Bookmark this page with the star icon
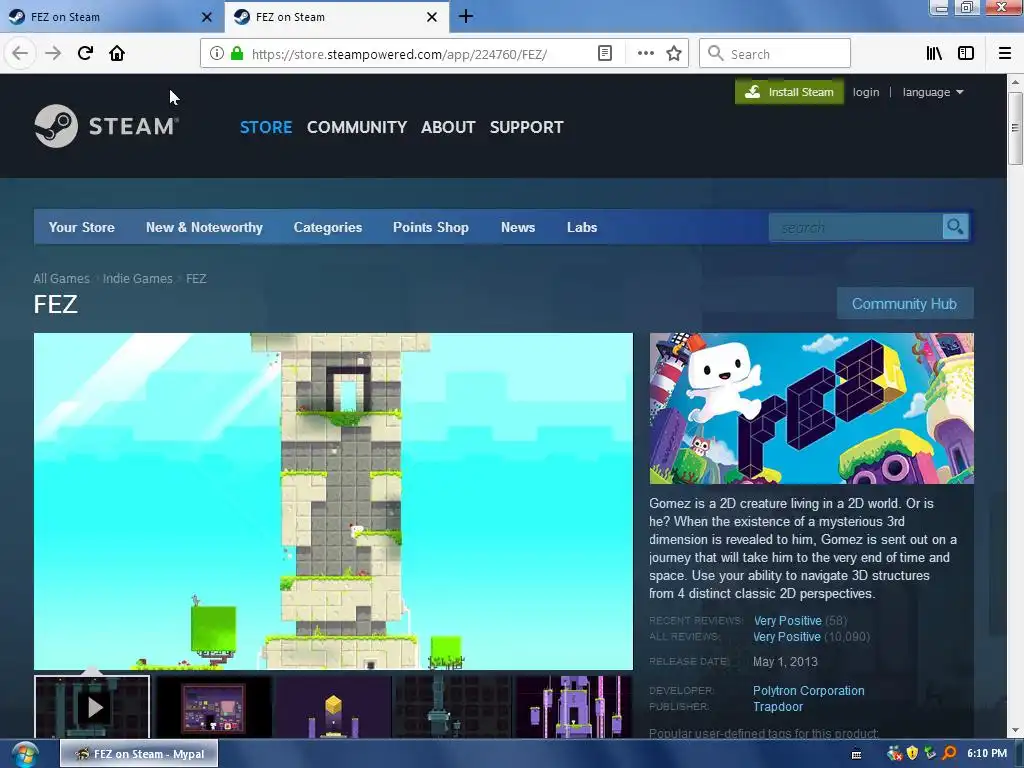 point(674,54)
